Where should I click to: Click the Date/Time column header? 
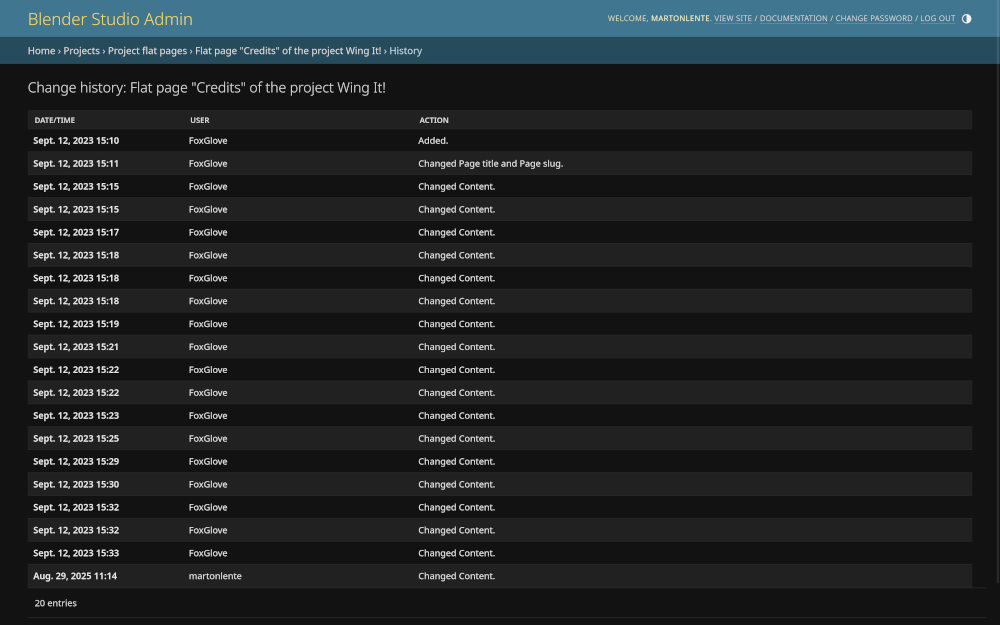(x=55, y=120)
